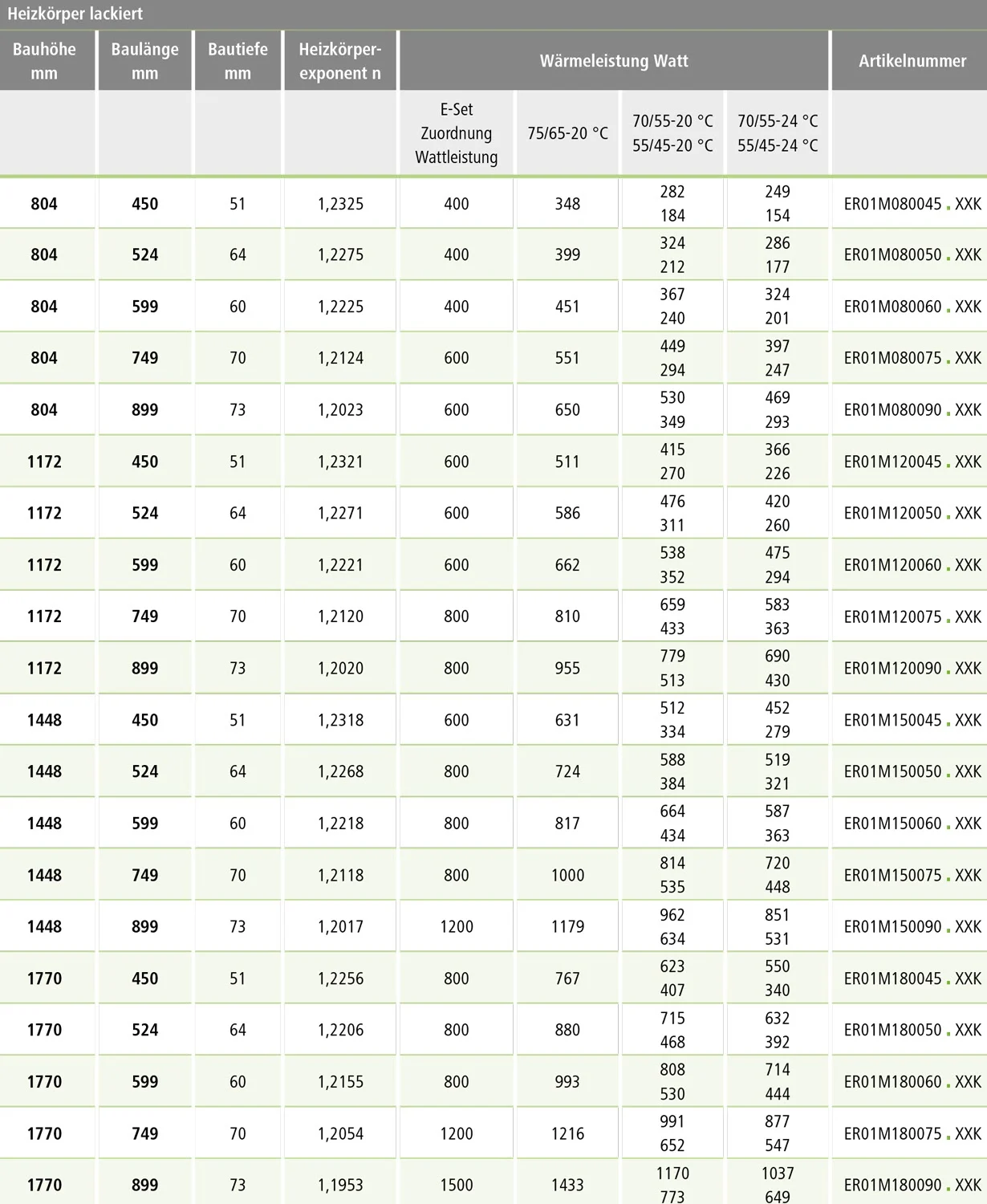This screenshot has width=987, height=1204.
Task: Click exponent value 1,2256
Action: point(340,978)
